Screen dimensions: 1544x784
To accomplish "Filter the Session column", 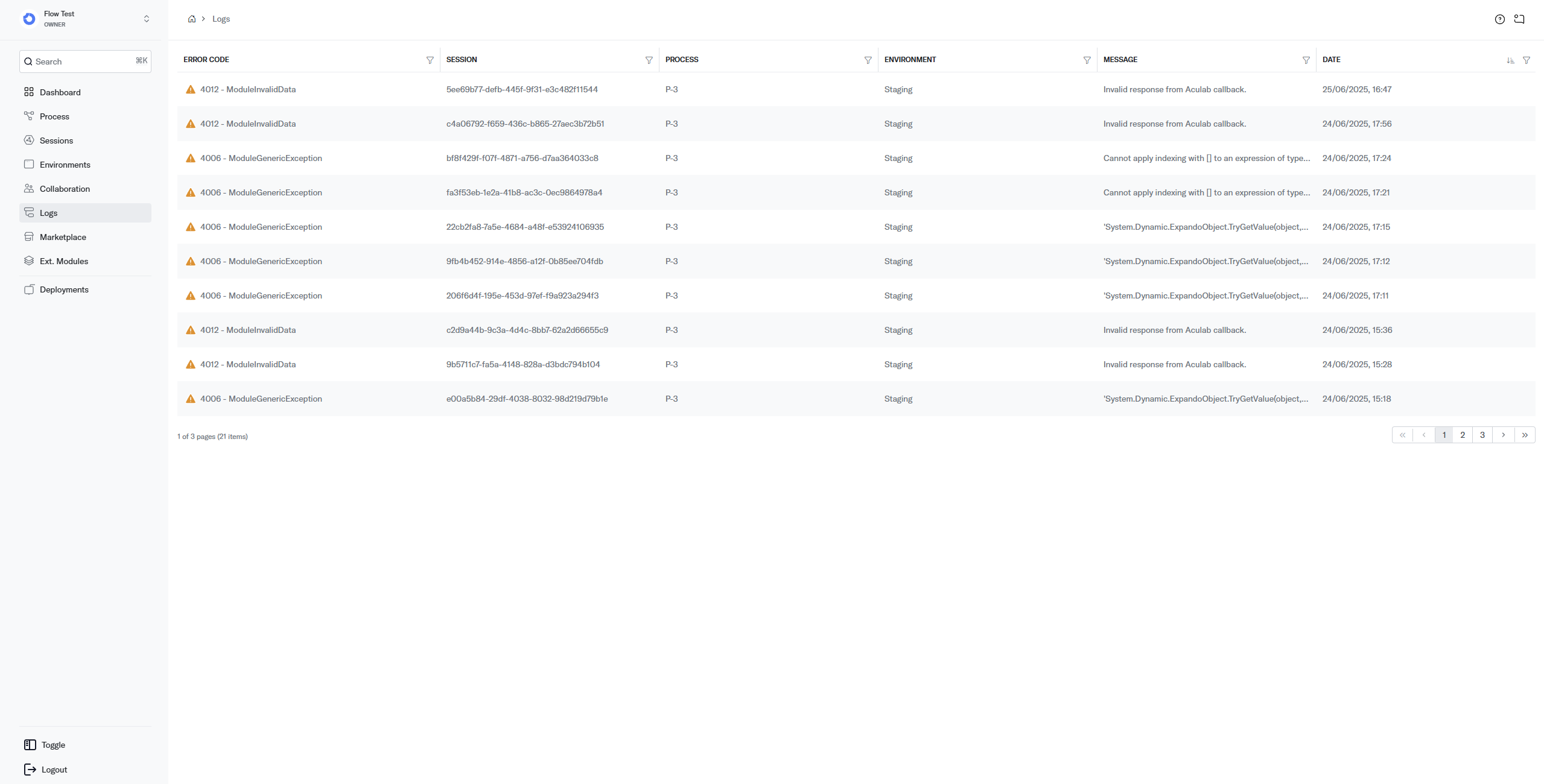I will tap(649, 60).
